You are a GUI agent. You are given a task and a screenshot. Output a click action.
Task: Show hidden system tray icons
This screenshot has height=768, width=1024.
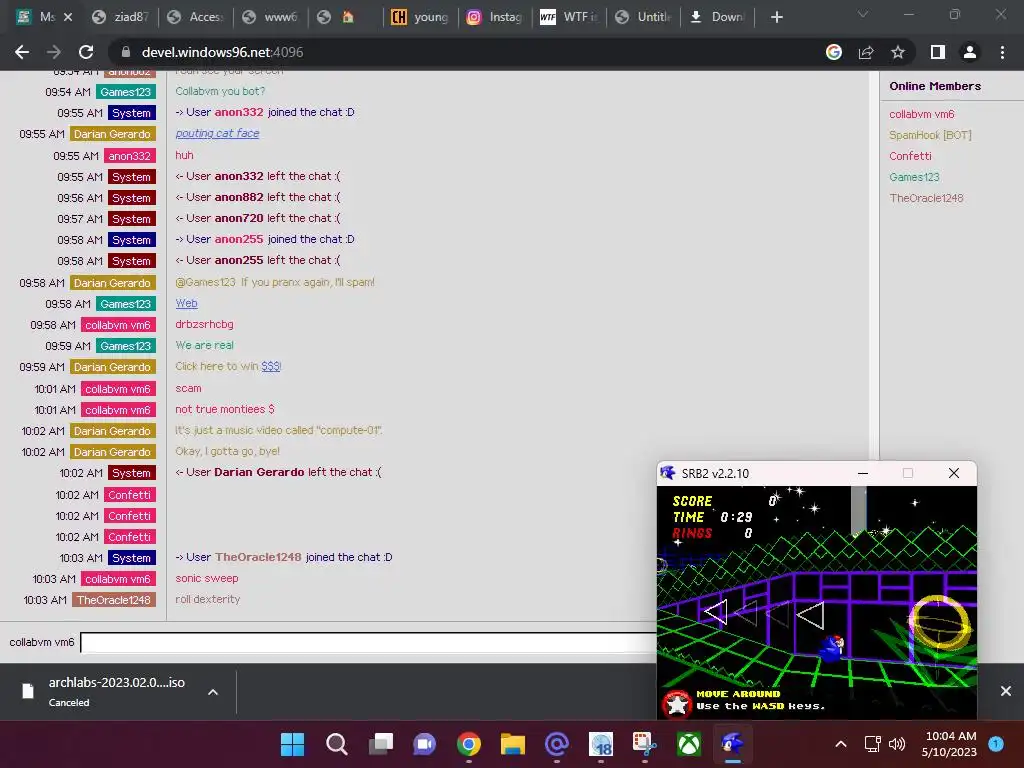[x=841, y=744]
